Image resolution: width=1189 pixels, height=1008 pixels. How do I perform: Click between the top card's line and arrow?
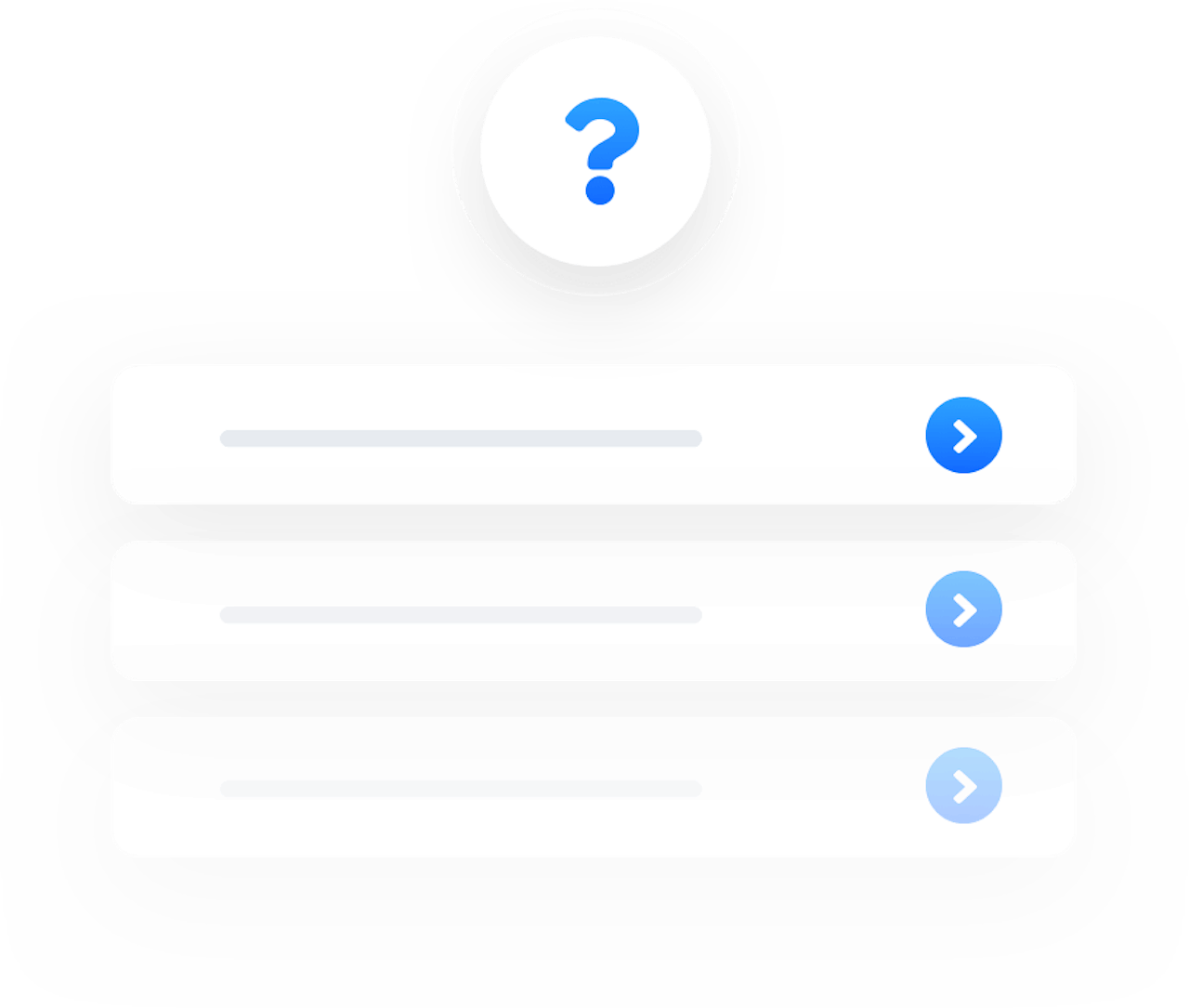(814, 436)
